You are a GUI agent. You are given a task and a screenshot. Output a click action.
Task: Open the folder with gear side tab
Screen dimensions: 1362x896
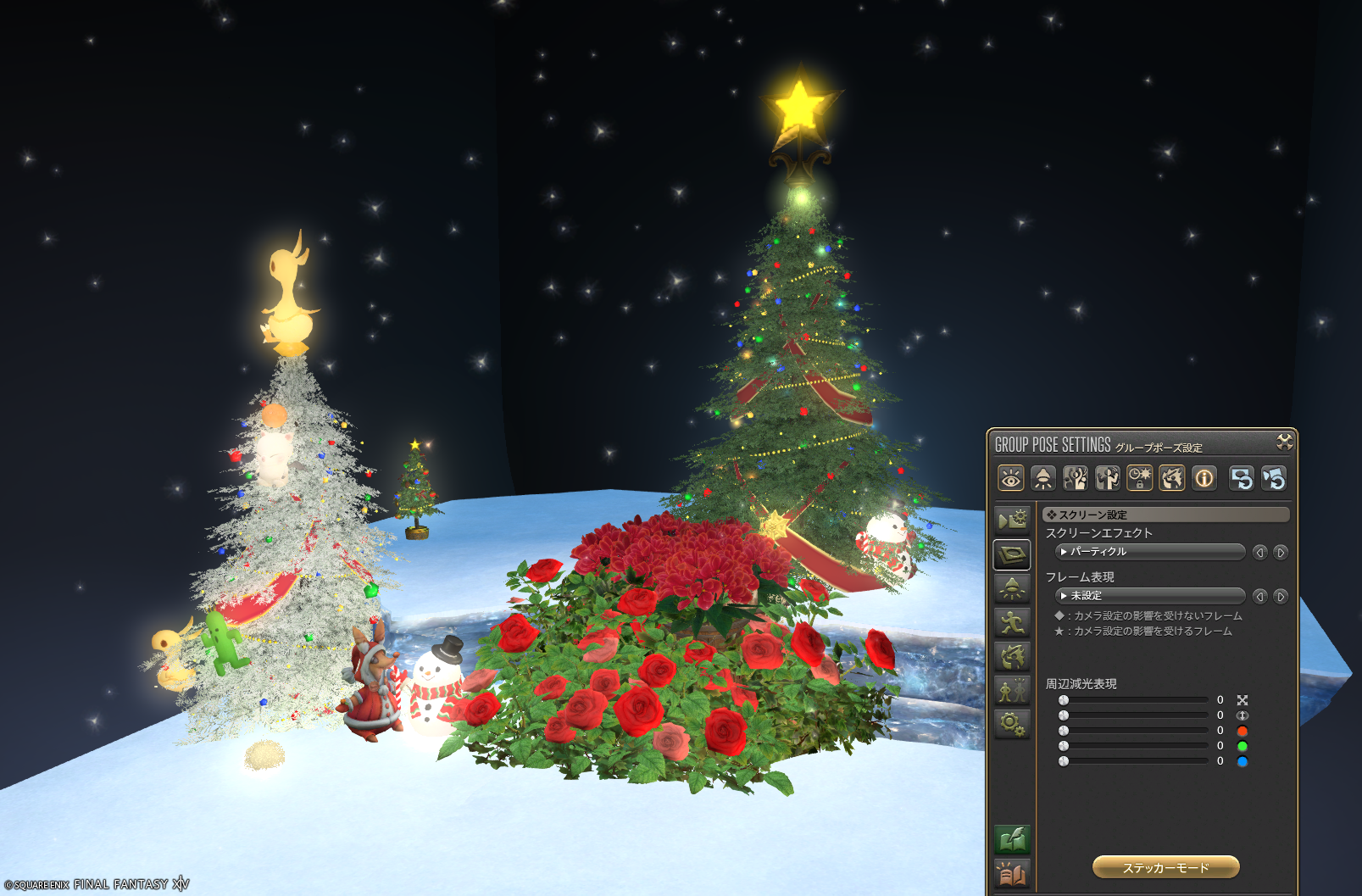click(x=1012, y=520)
